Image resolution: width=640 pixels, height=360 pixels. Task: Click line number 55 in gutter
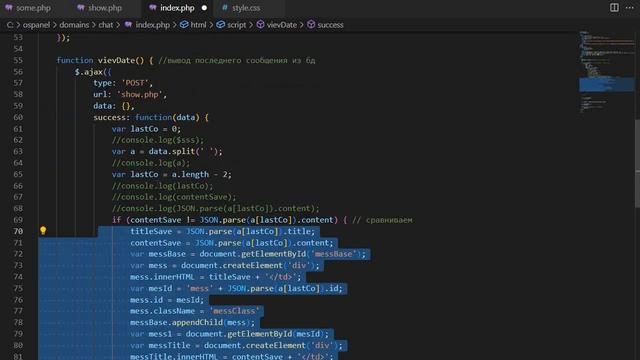(x=18, y=60)
